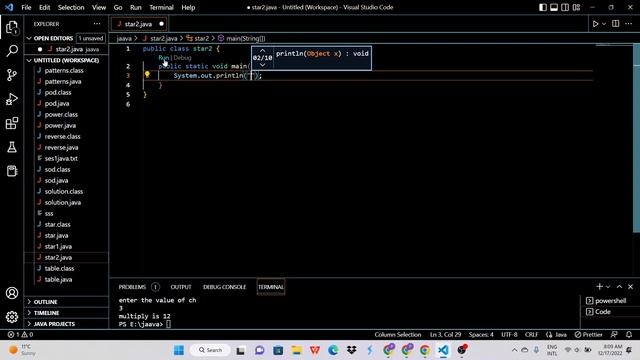This screenshot has width=640, height=360.
Task: Open the Go menu
Action: coord(118,7)
